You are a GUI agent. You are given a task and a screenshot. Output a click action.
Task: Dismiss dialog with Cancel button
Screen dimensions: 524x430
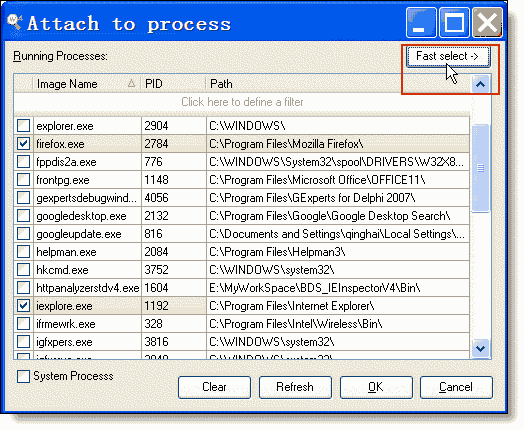coord(456,387)
